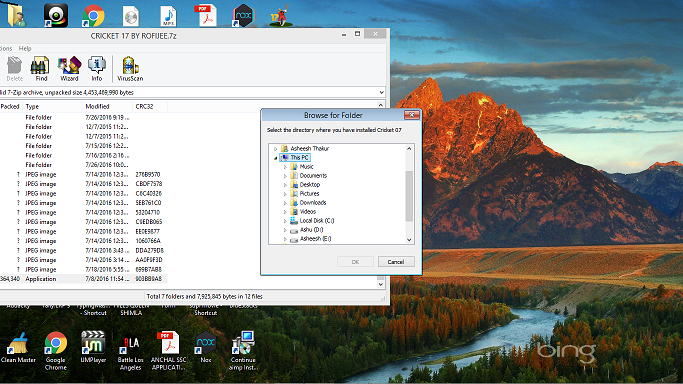Expand the Desktop folder node
The width and height of the screenshot is (683, 384).
285,185
